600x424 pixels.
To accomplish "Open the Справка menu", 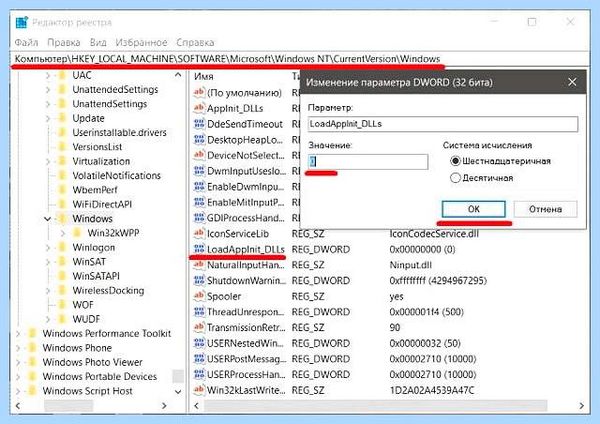I will 195,42.
